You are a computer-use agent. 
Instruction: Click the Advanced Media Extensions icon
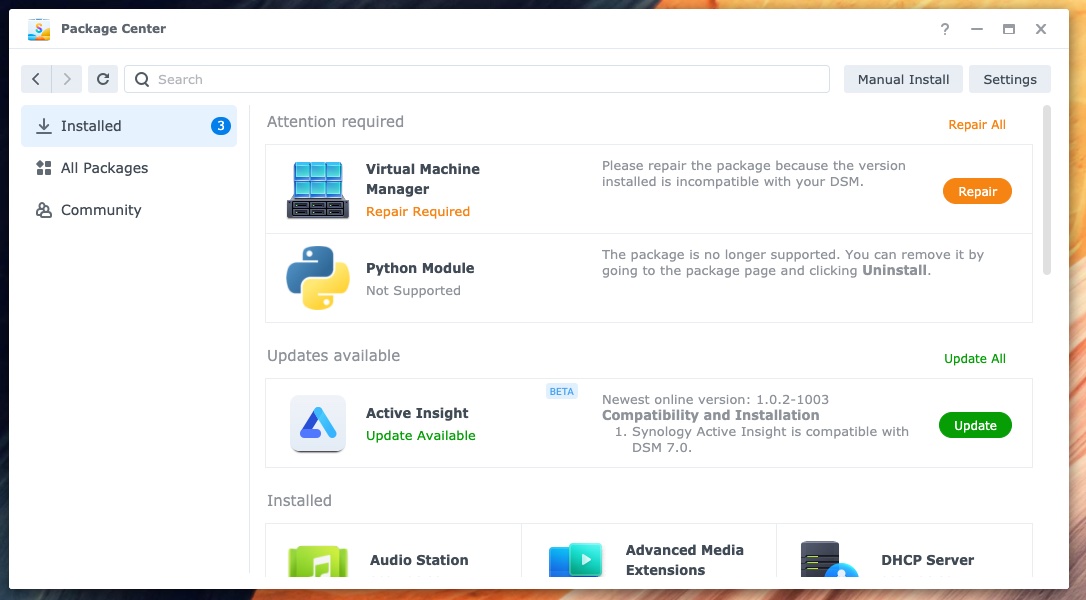pos(576,561)
